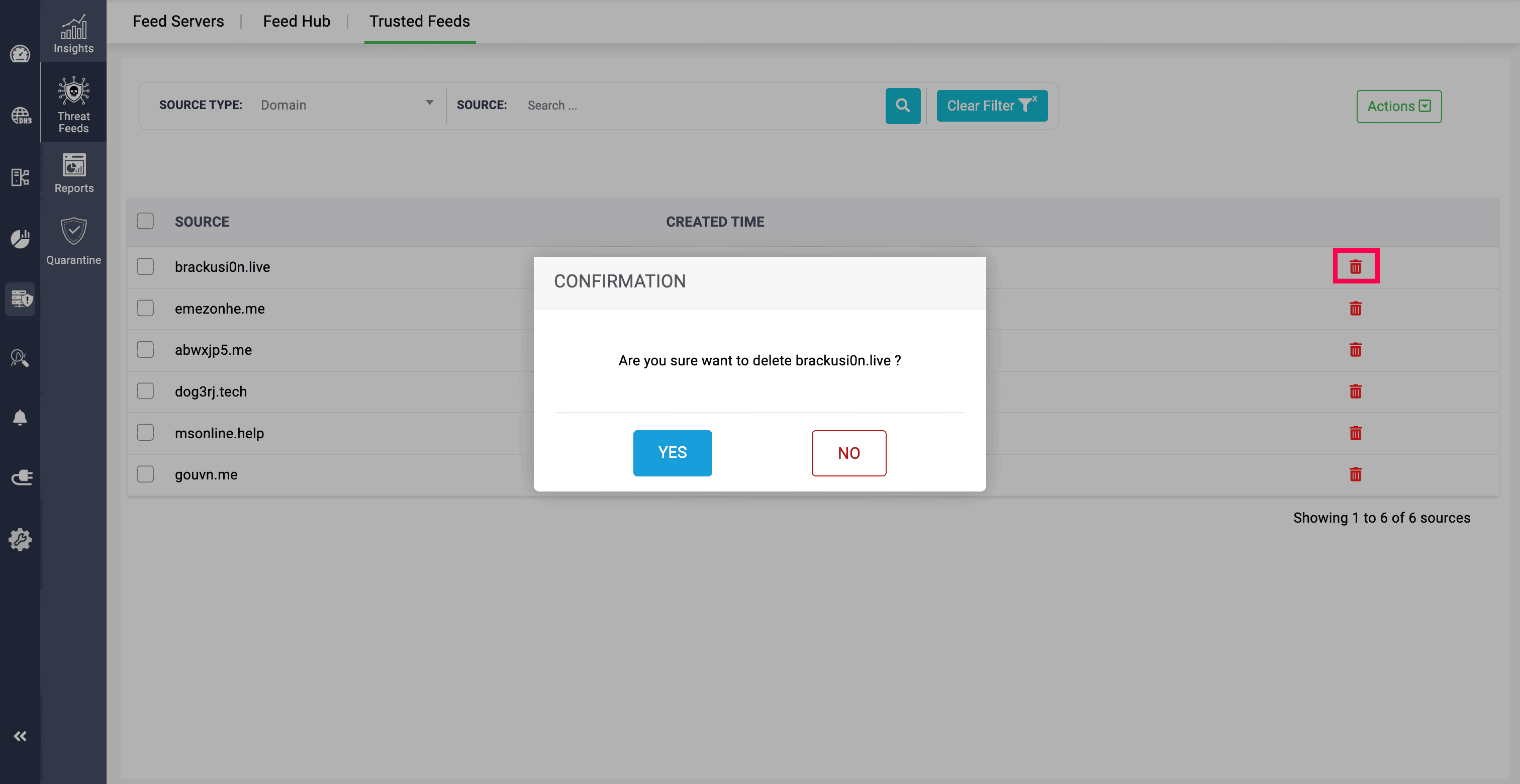Open the settings gear wrench icon

click(x=20, y=539)
